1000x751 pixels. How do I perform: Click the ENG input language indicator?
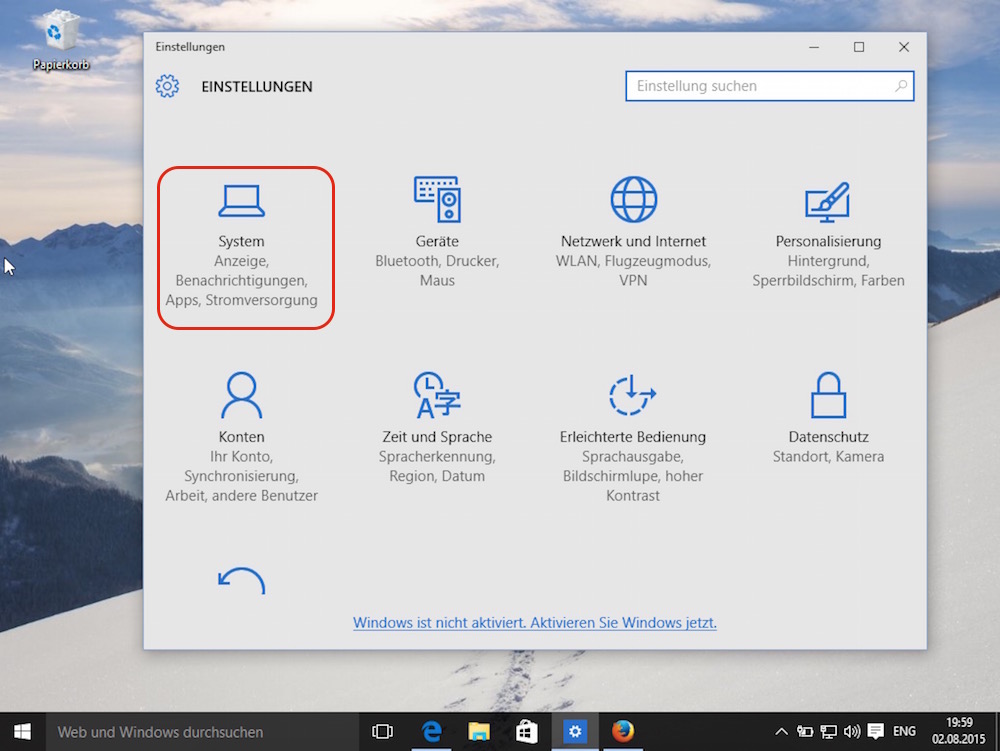tap(904, 732)
